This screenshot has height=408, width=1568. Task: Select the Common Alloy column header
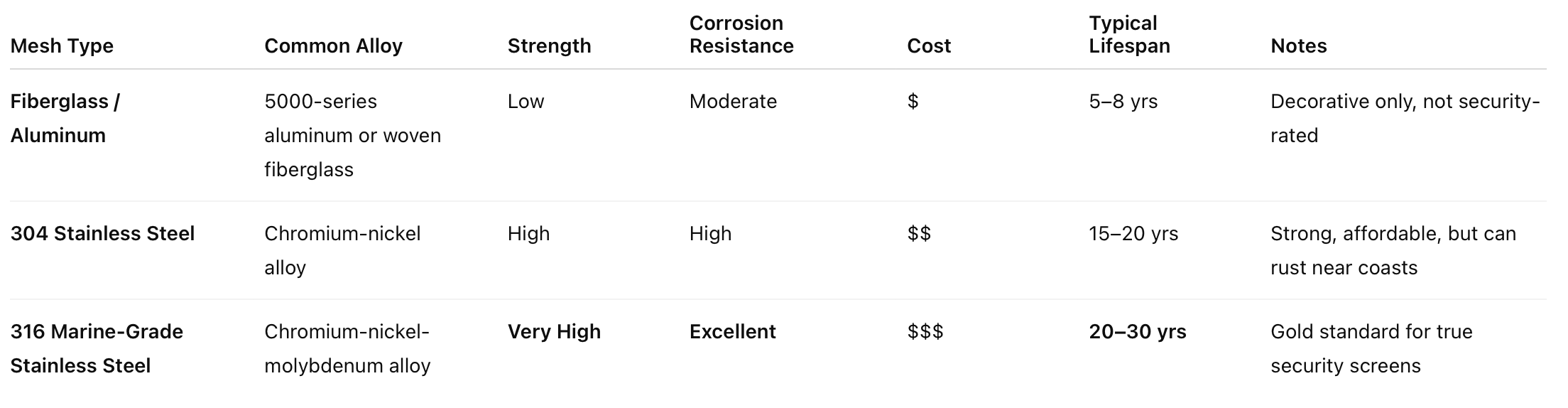point(333,46)
